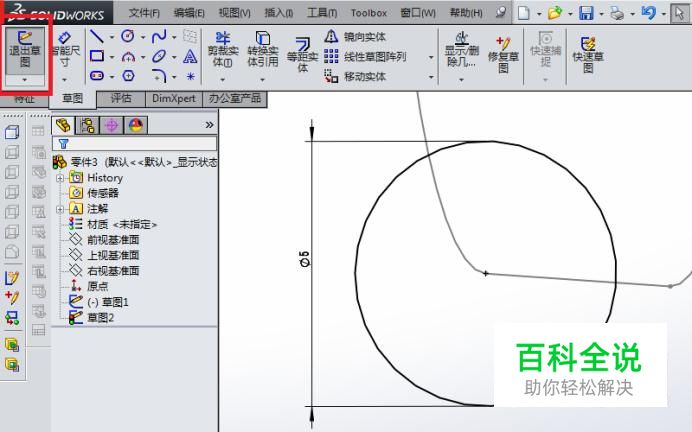Expand the 注解 annotations node
Screen dimensions: 692x432
(x=60, y=209)
